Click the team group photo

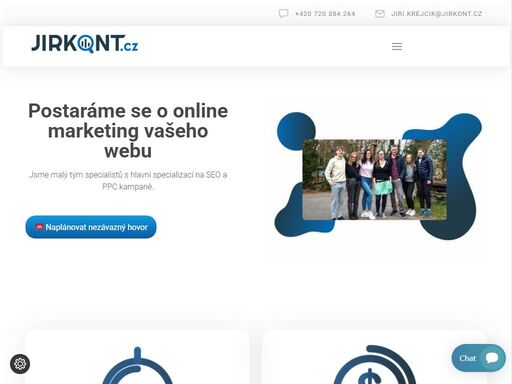click(x=374, y=180)
